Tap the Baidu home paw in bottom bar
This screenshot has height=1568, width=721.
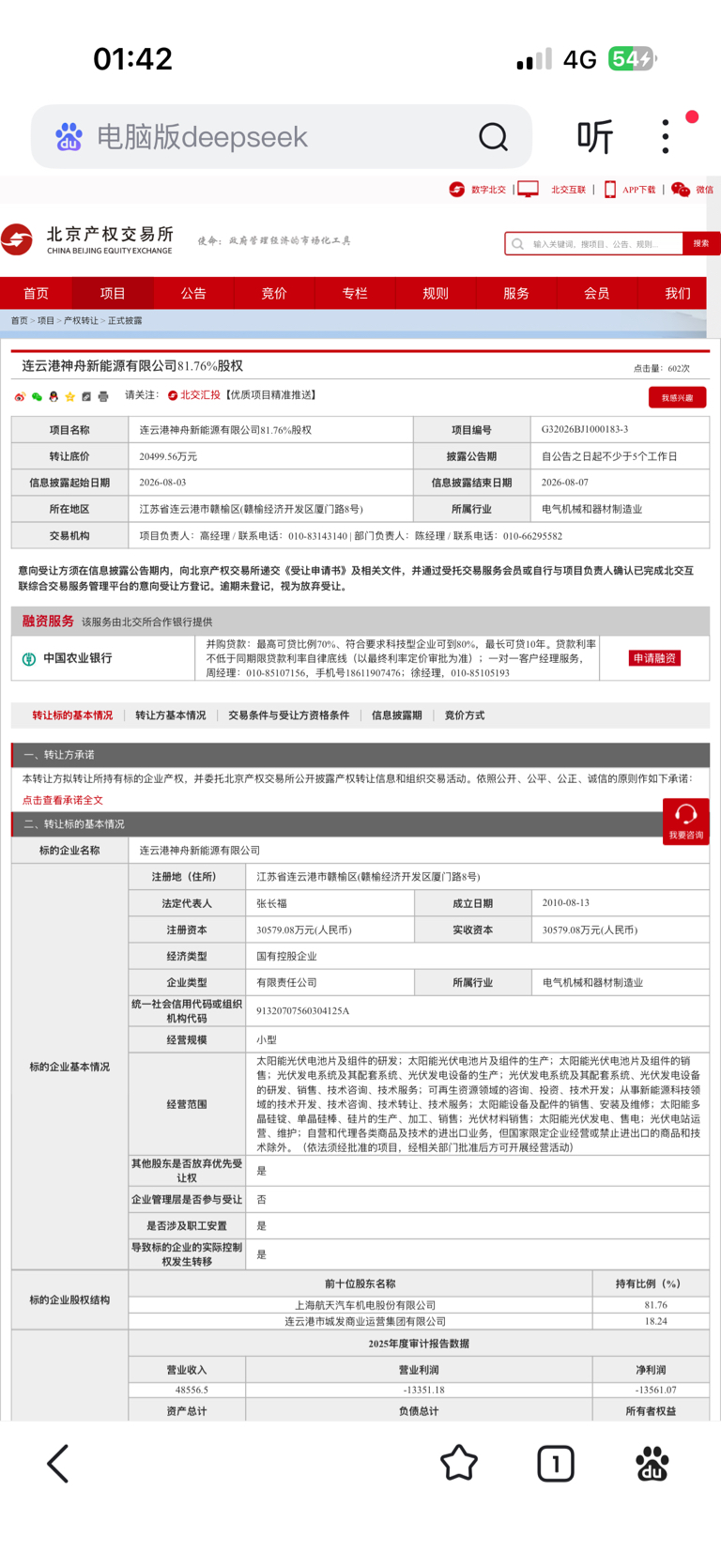coord(652,1463)
